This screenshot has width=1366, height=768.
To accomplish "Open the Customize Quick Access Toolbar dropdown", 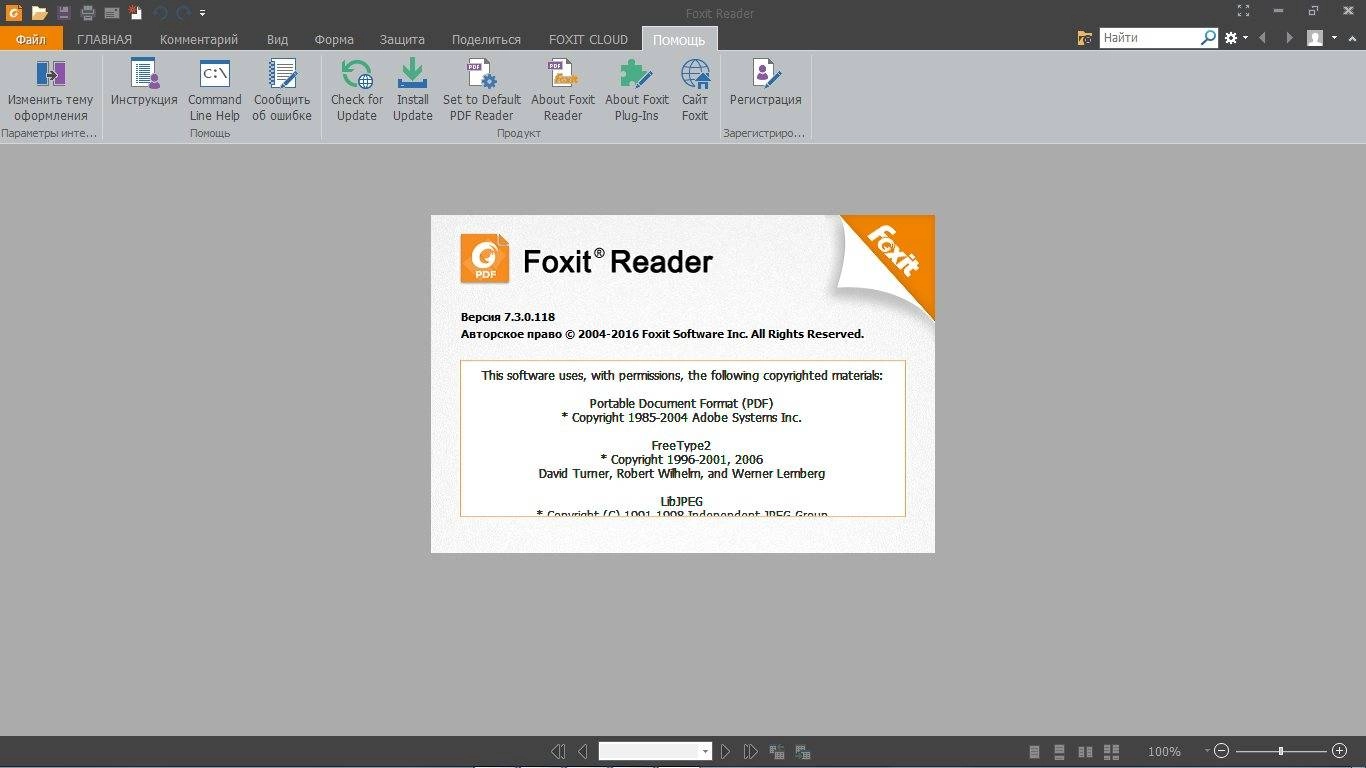I will click(x=202, y=13).
